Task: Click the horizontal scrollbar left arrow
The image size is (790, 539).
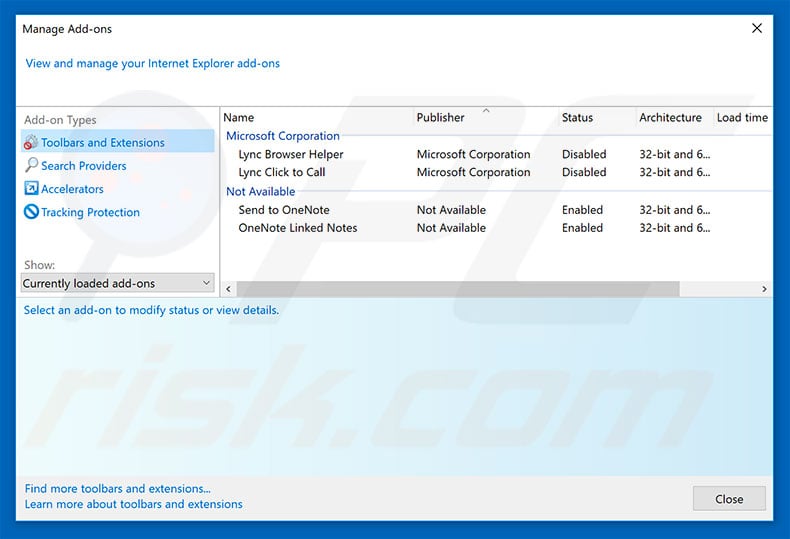Action: pos(228,289)
